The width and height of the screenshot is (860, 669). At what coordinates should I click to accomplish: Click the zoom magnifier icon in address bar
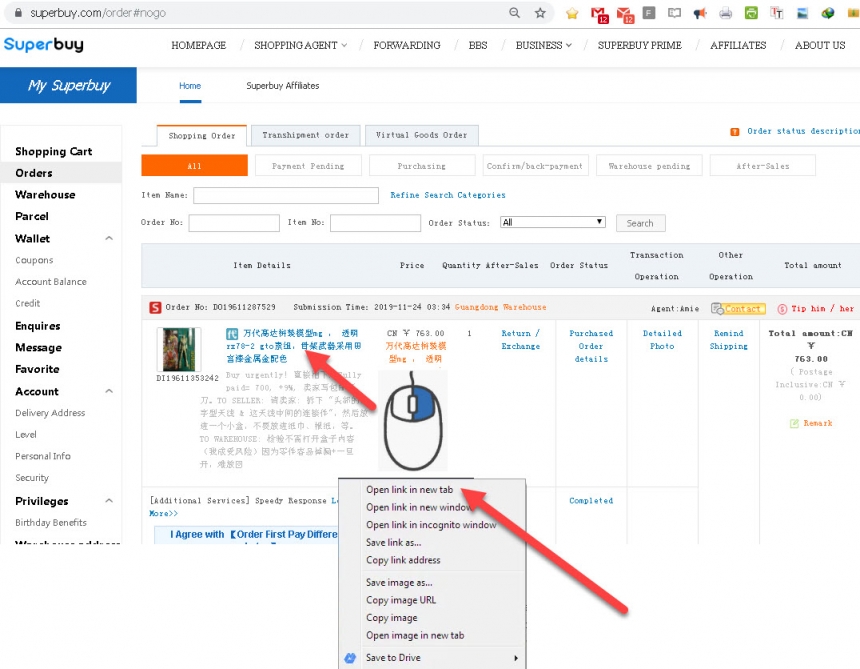[x=514, y=13]
